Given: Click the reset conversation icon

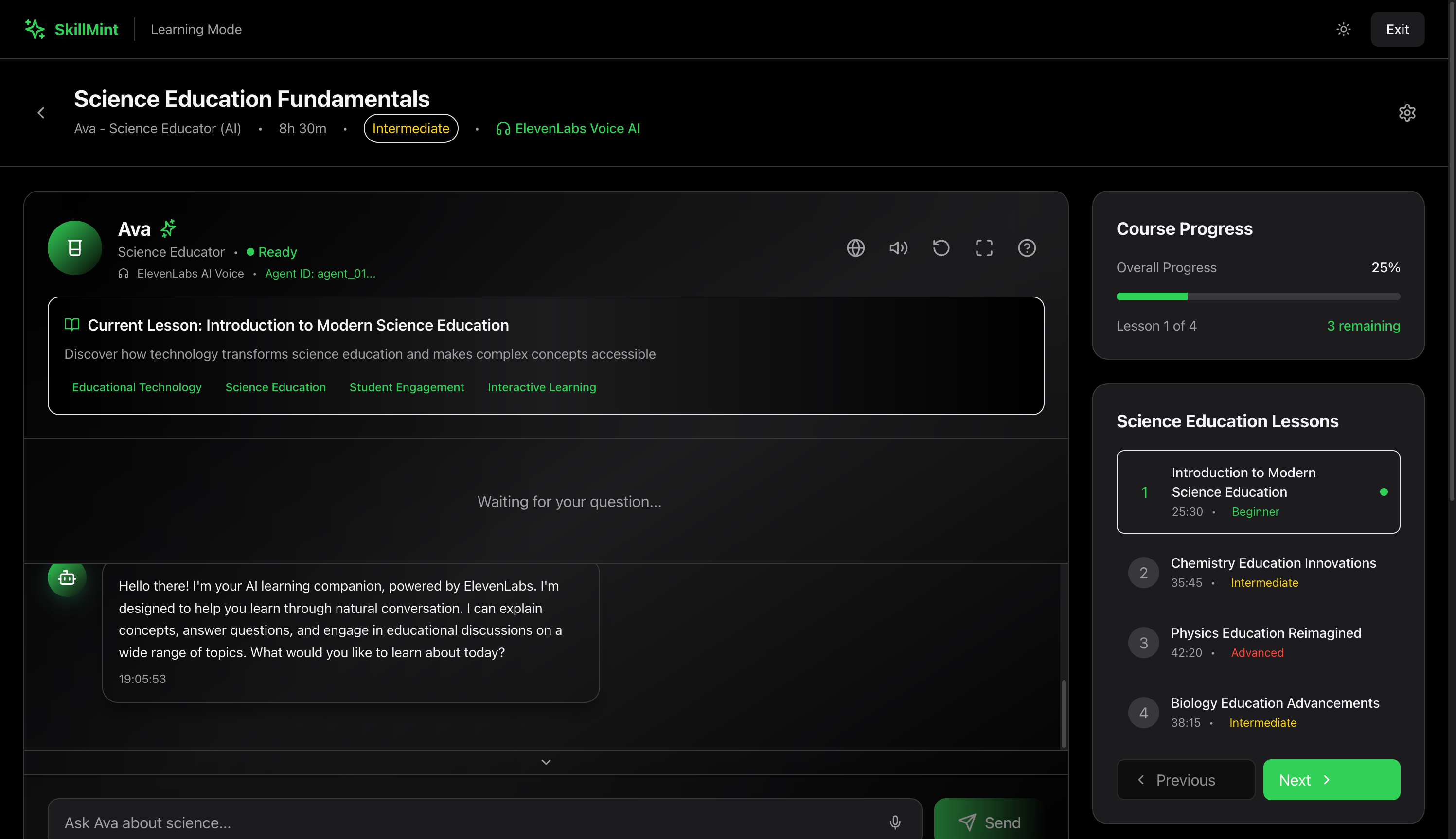Looking at the screenshot, I should (x=941, y=248).
